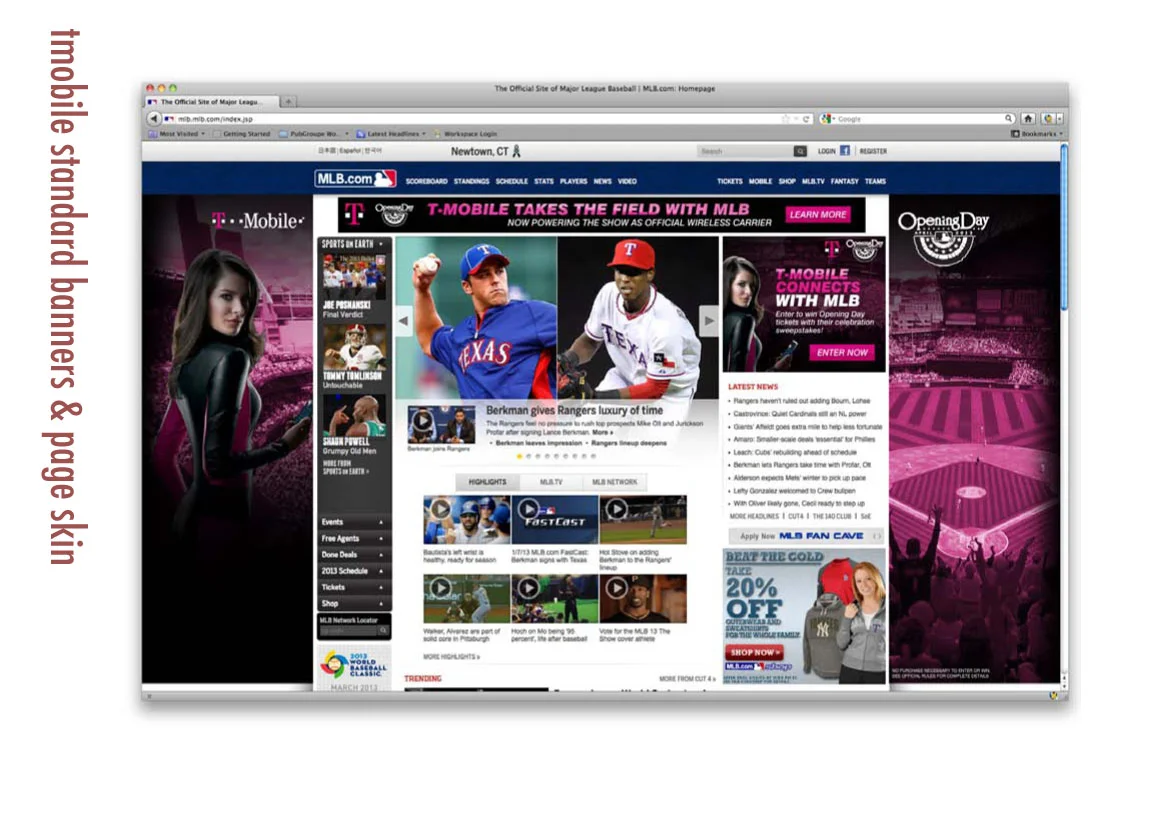Show next slide in the hero carousel
This screenshot has width=1150, height=820.
tap(708, 321)
